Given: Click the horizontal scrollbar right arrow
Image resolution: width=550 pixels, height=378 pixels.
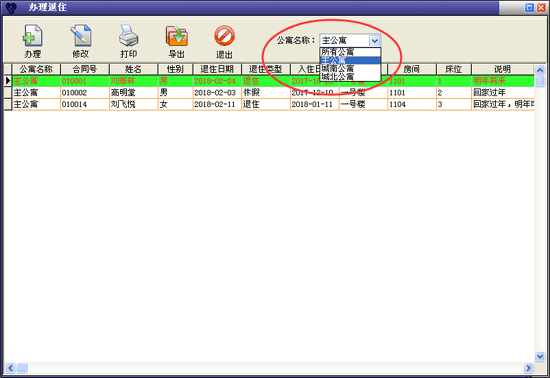Looking at the screenshot, I should (529, 368).
